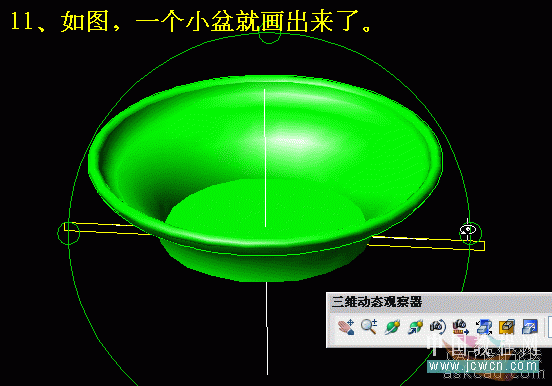Viewport: 552px width, 386px height.
Task: Click the top arcball quadrant circle
Action: coord(270,33)
